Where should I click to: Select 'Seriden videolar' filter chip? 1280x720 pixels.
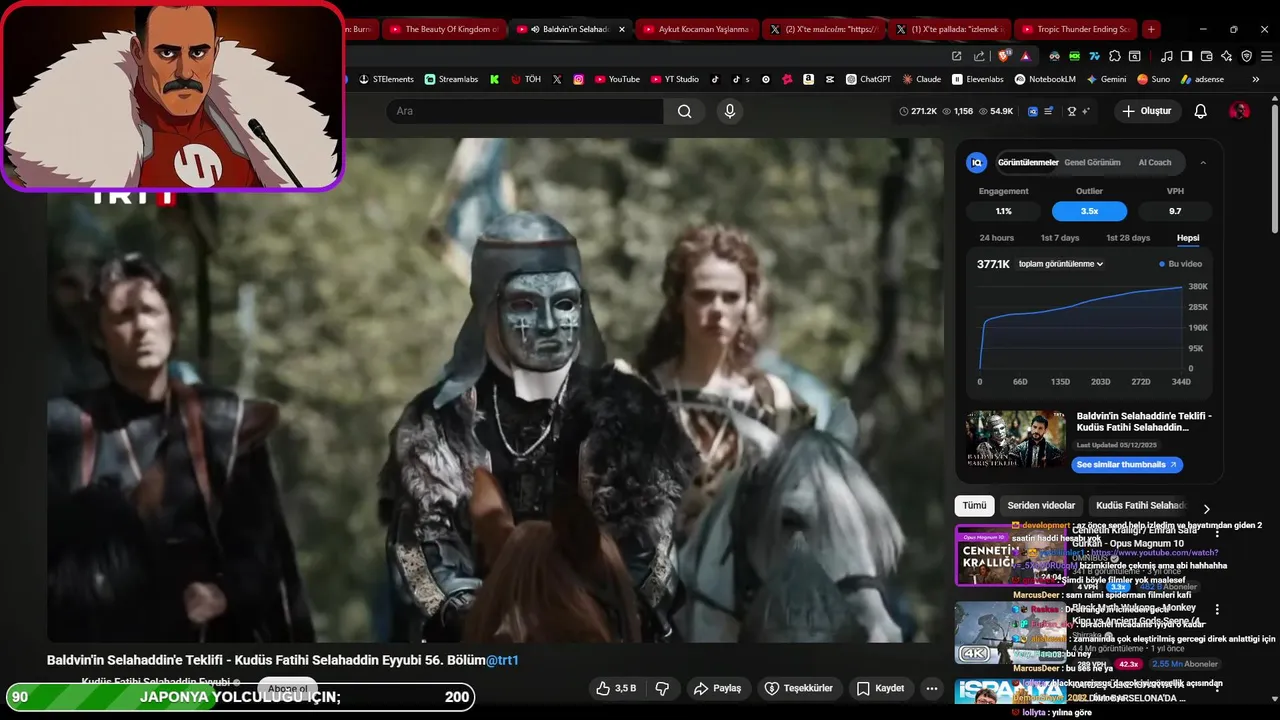[1041, 506]
